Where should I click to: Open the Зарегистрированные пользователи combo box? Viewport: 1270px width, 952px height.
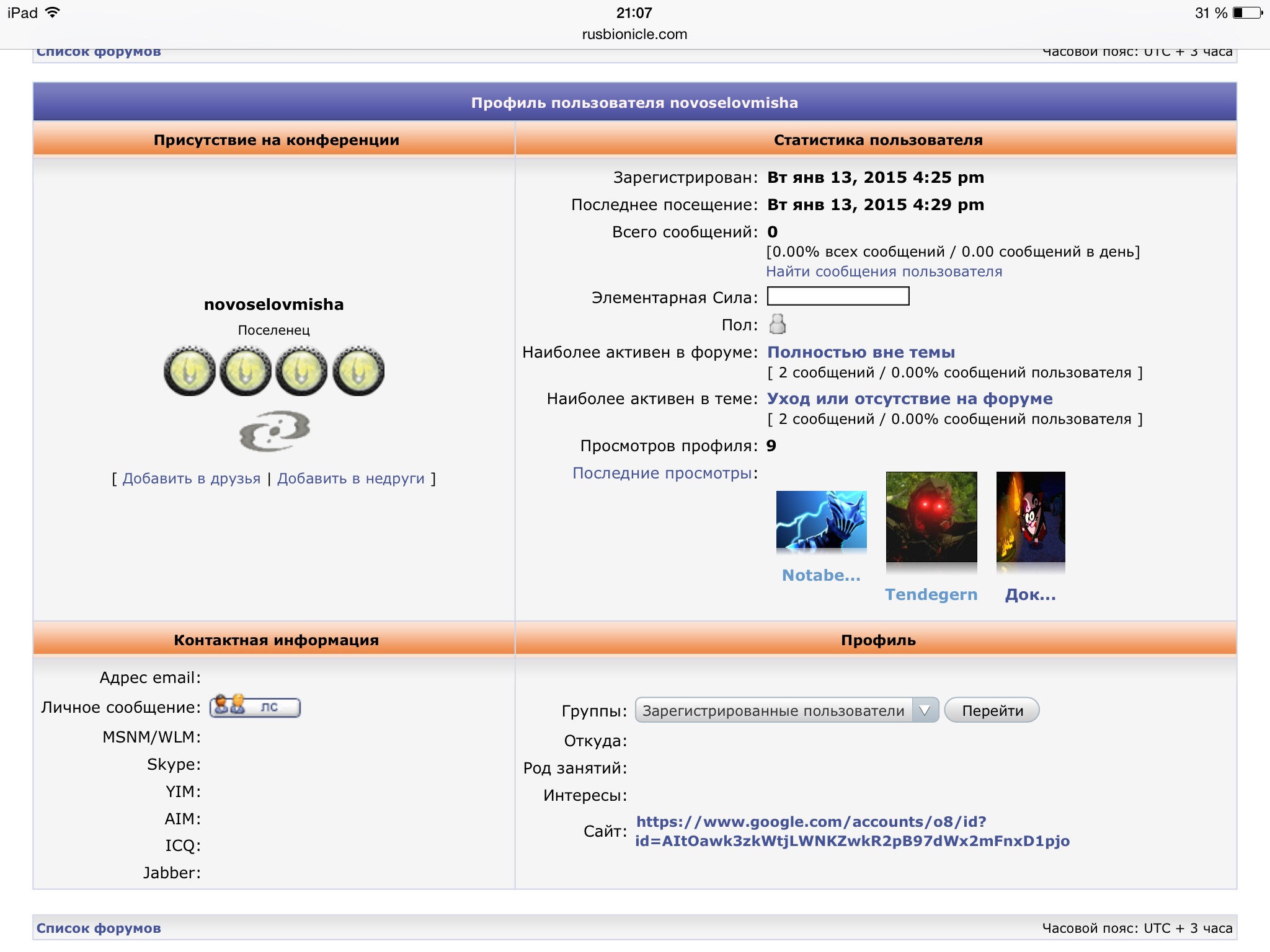click(787, 710)
